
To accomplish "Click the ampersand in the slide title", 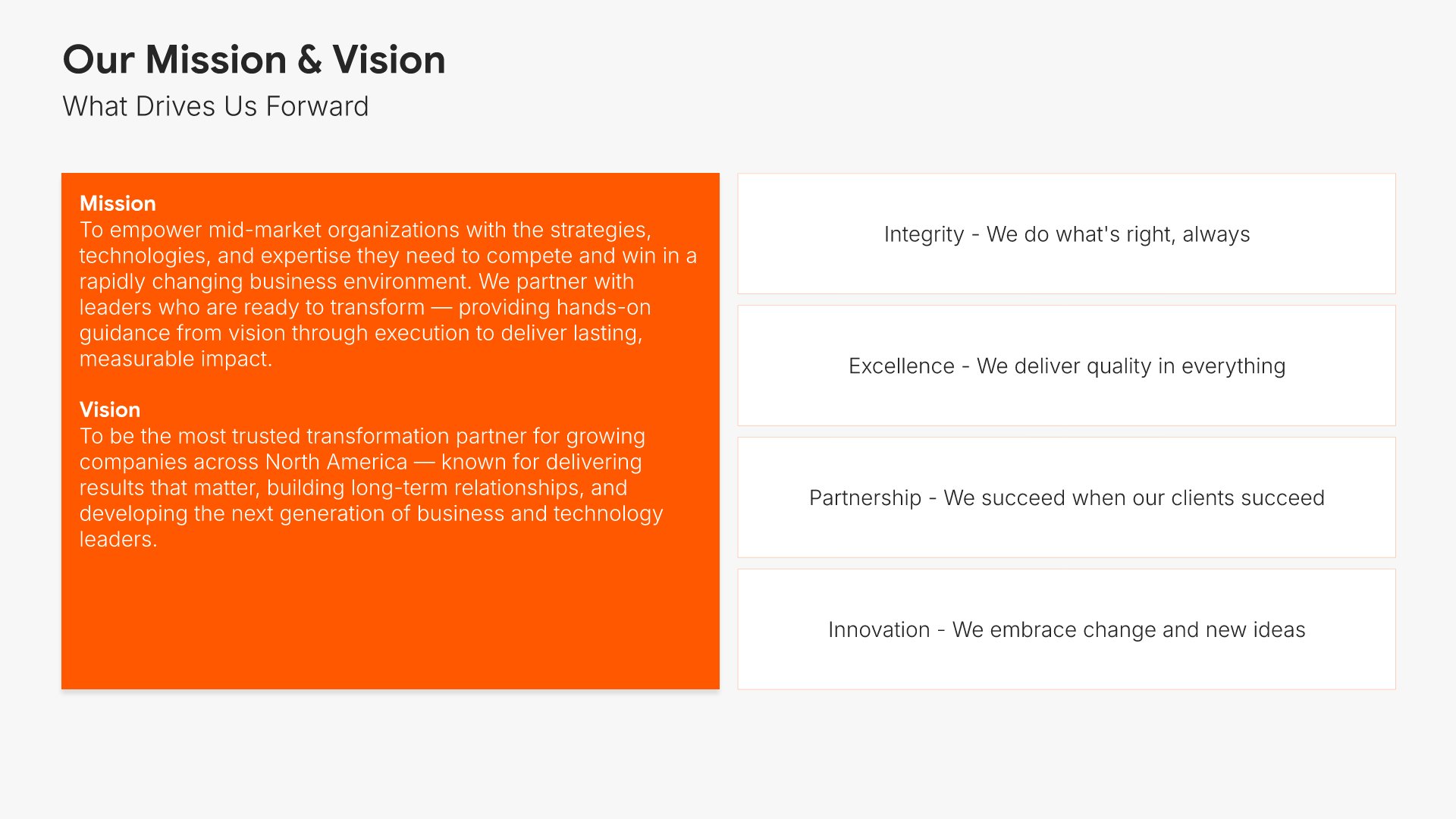I will [x=309, y=60].
